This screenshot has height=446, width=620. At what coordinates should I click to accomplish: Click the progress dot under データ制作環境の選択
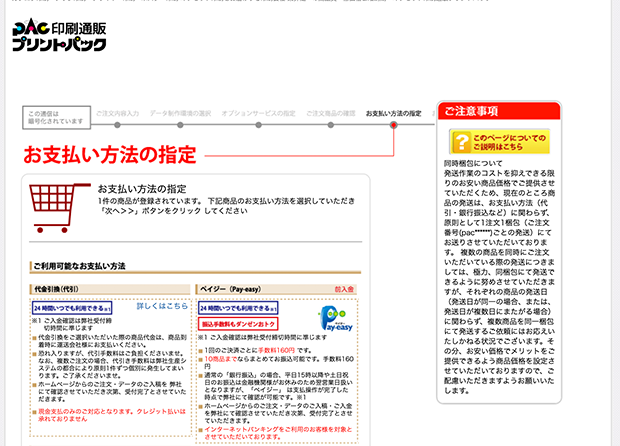pos(180,125)
